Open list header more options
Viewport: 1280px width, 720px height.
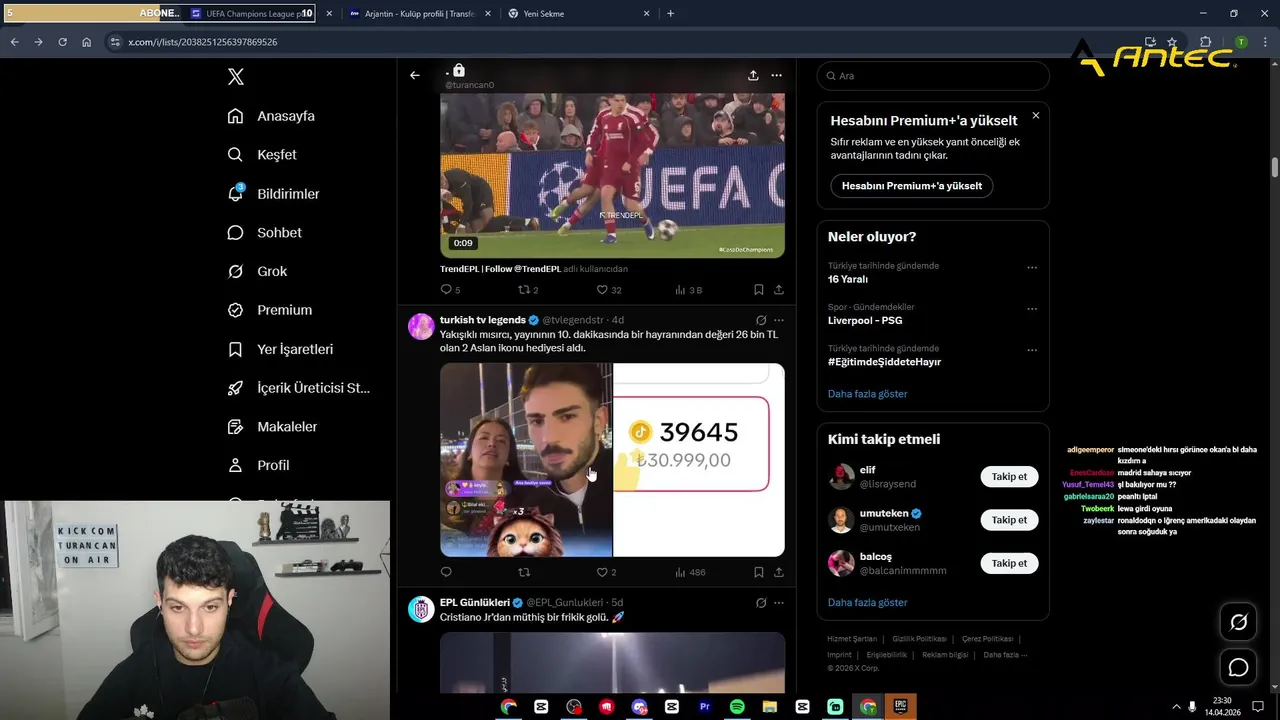coord(776,75)
